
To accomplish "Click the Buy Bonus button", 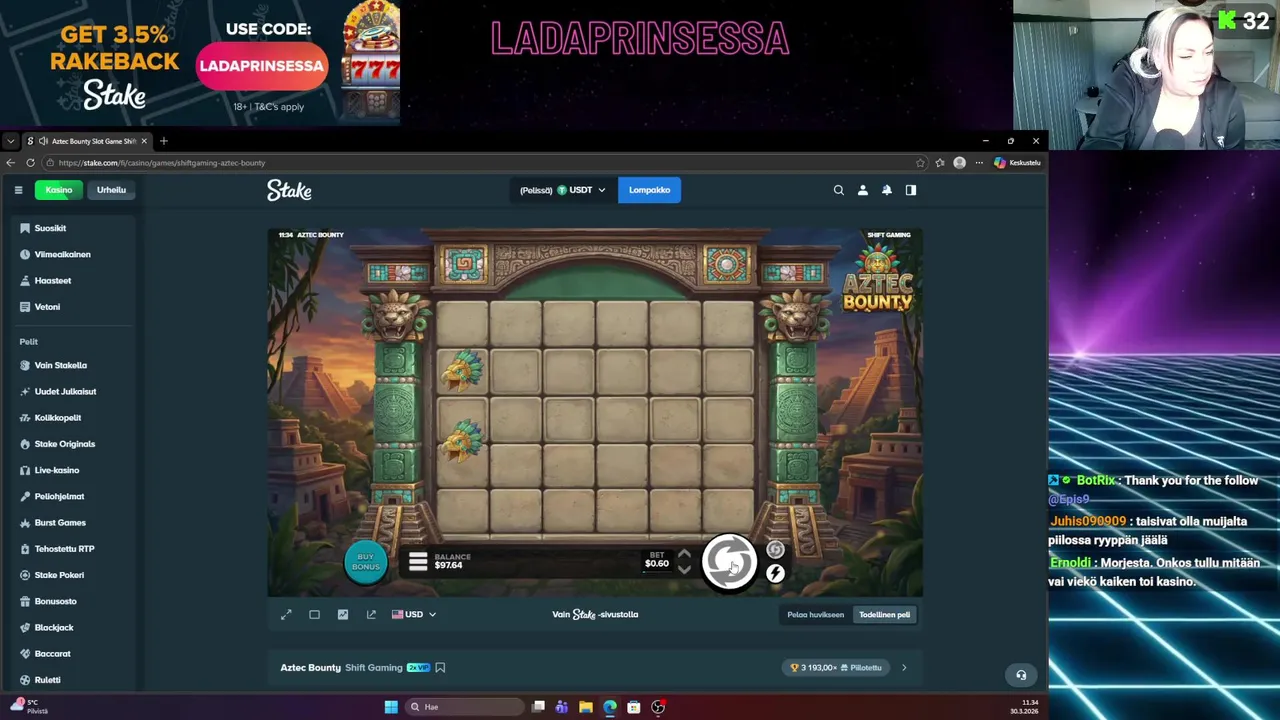I will pos(366,562).
